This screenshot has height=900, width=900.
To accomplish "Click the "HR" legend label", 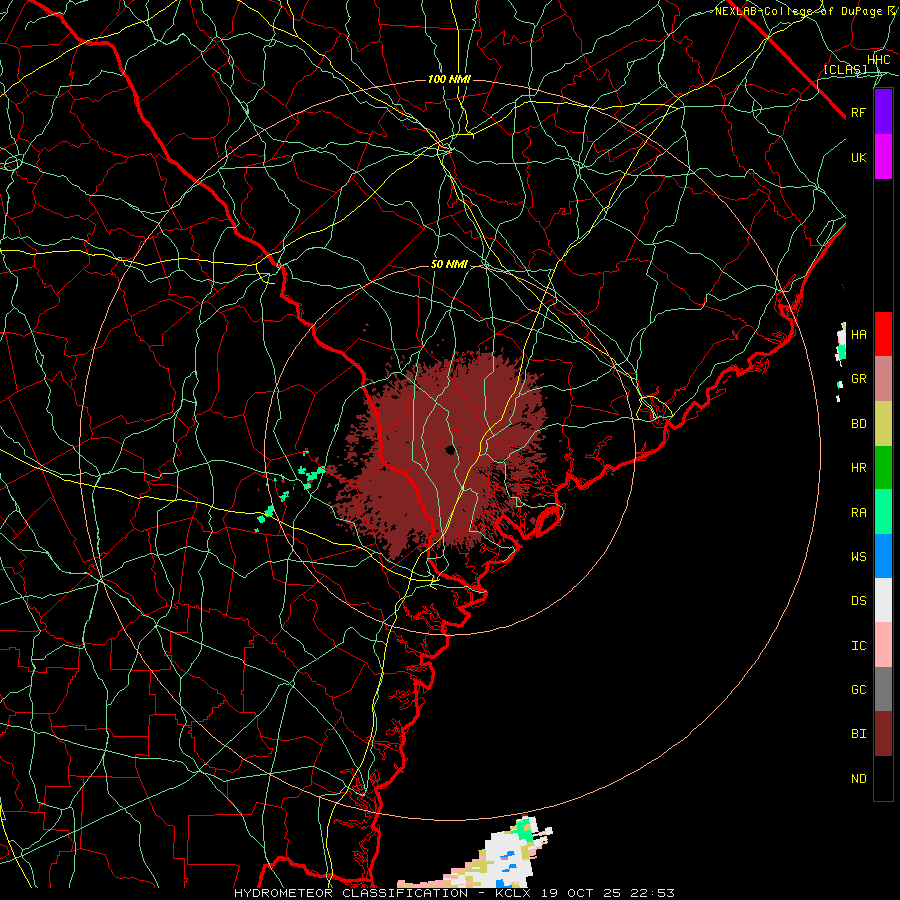I will (858, 468).
